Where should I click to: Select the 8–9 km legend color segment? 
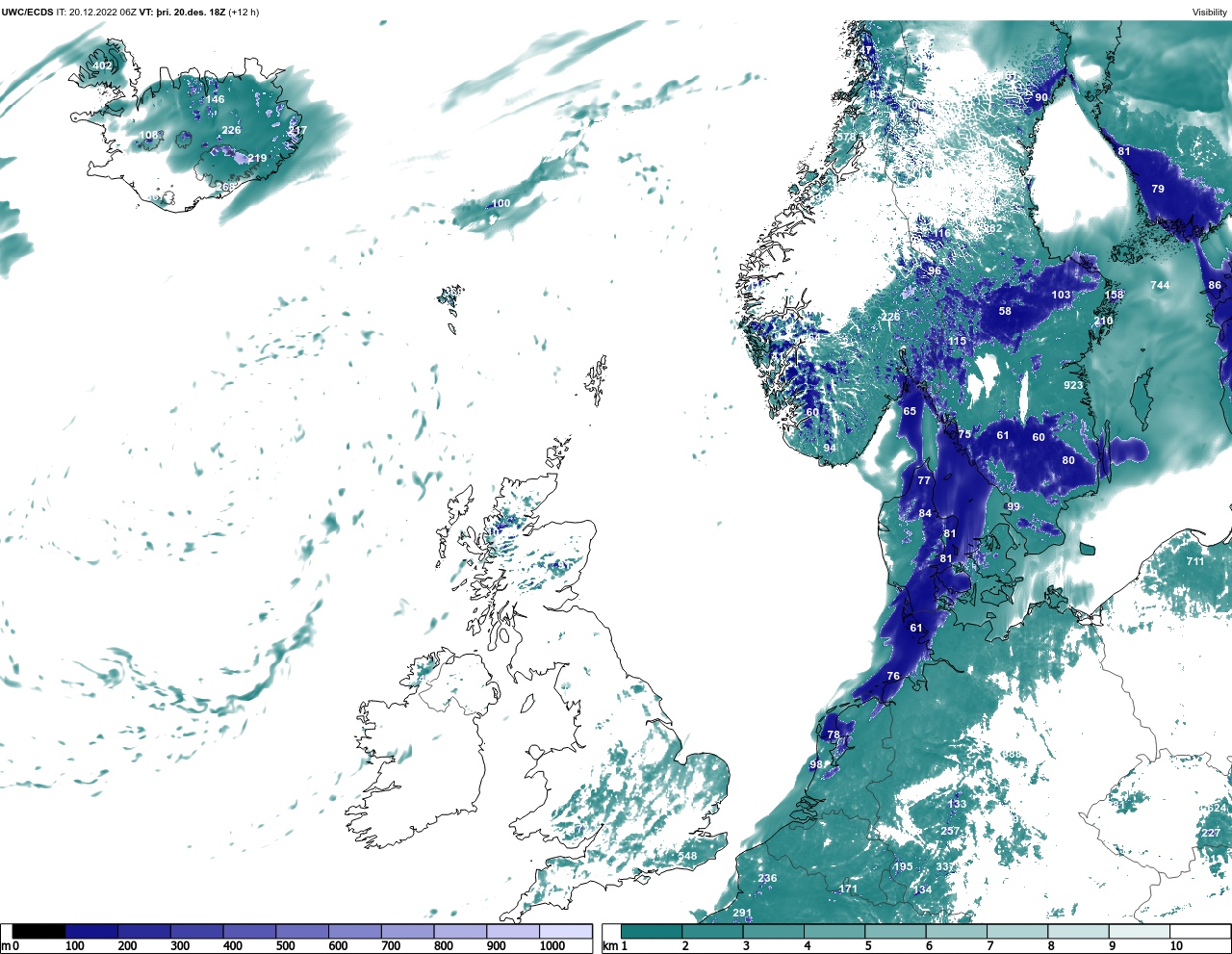tap(1078, 931)
